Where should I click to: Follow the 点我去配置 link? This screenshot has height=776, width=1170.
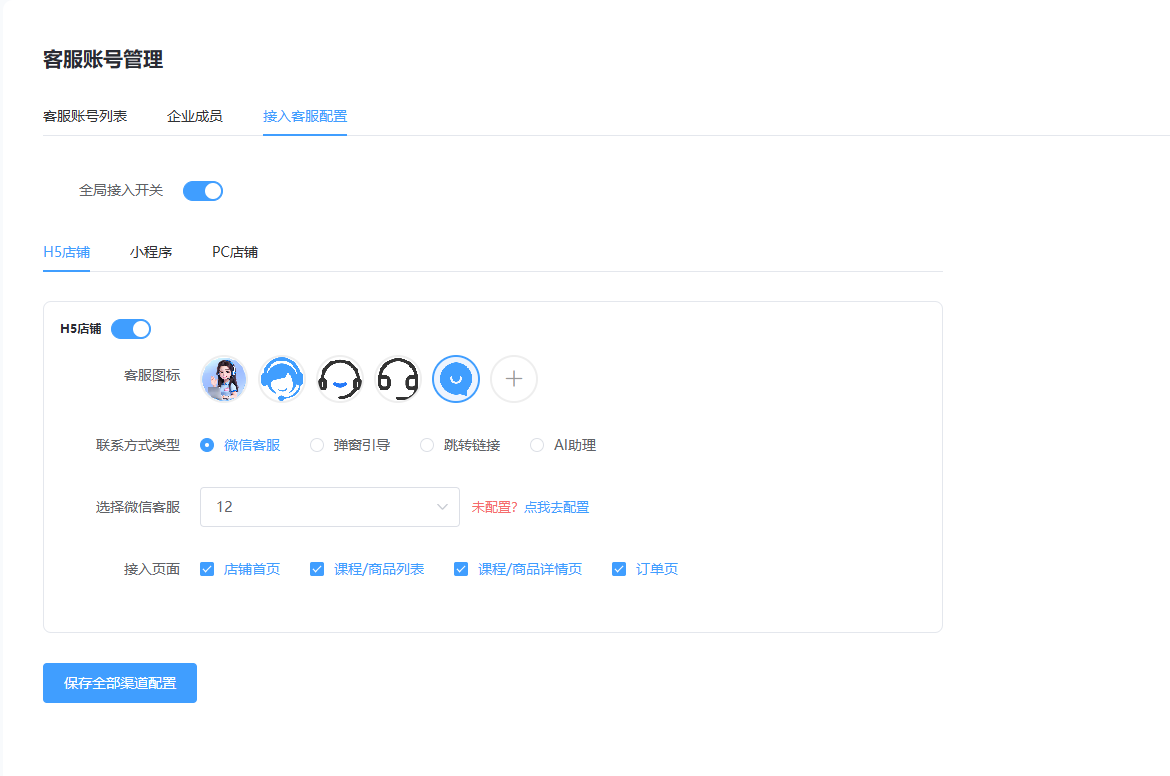(557, 507)
